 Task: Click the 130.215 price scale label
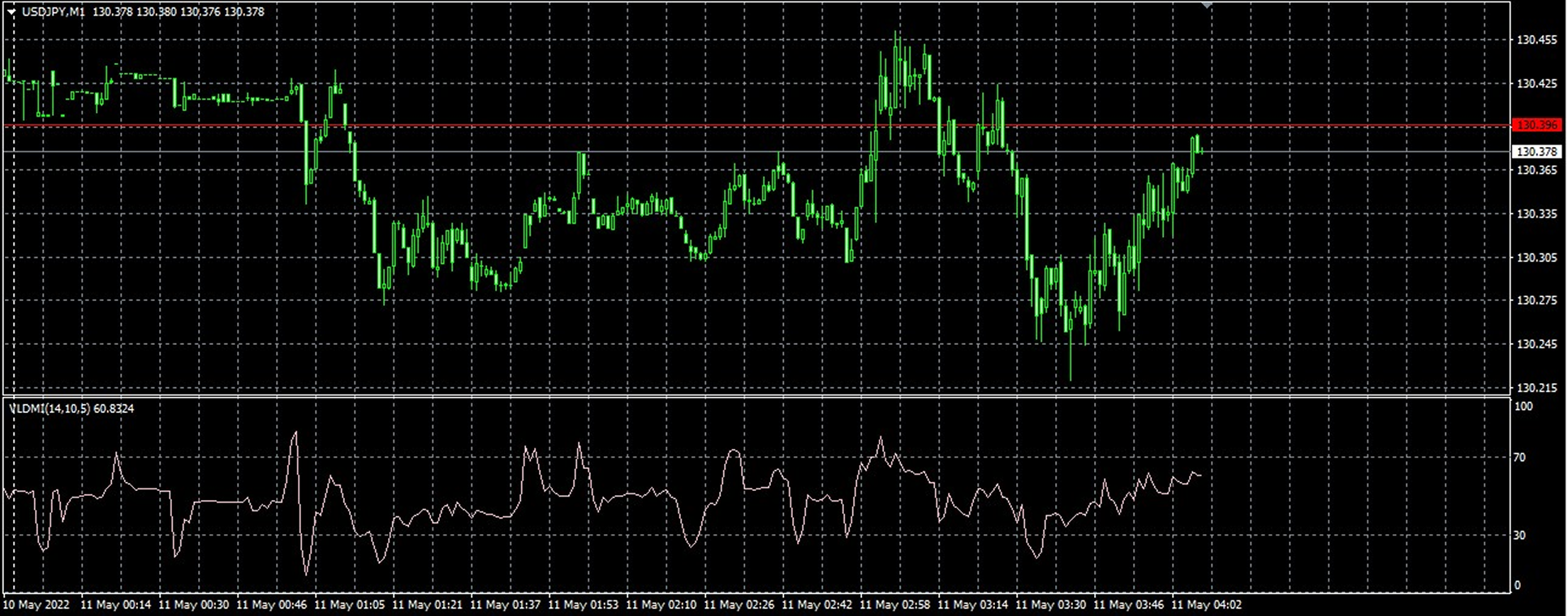1536,388
